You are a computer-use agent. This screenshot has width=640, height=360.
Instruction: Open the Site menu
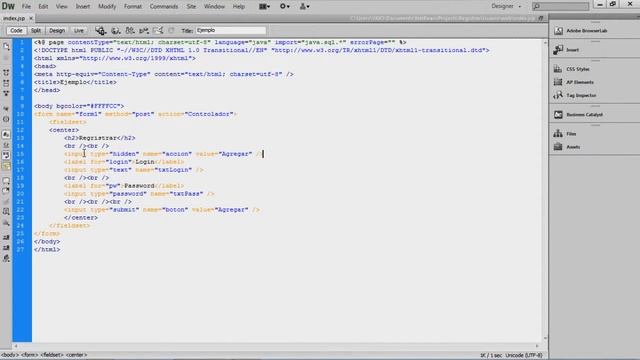(191, 7)
